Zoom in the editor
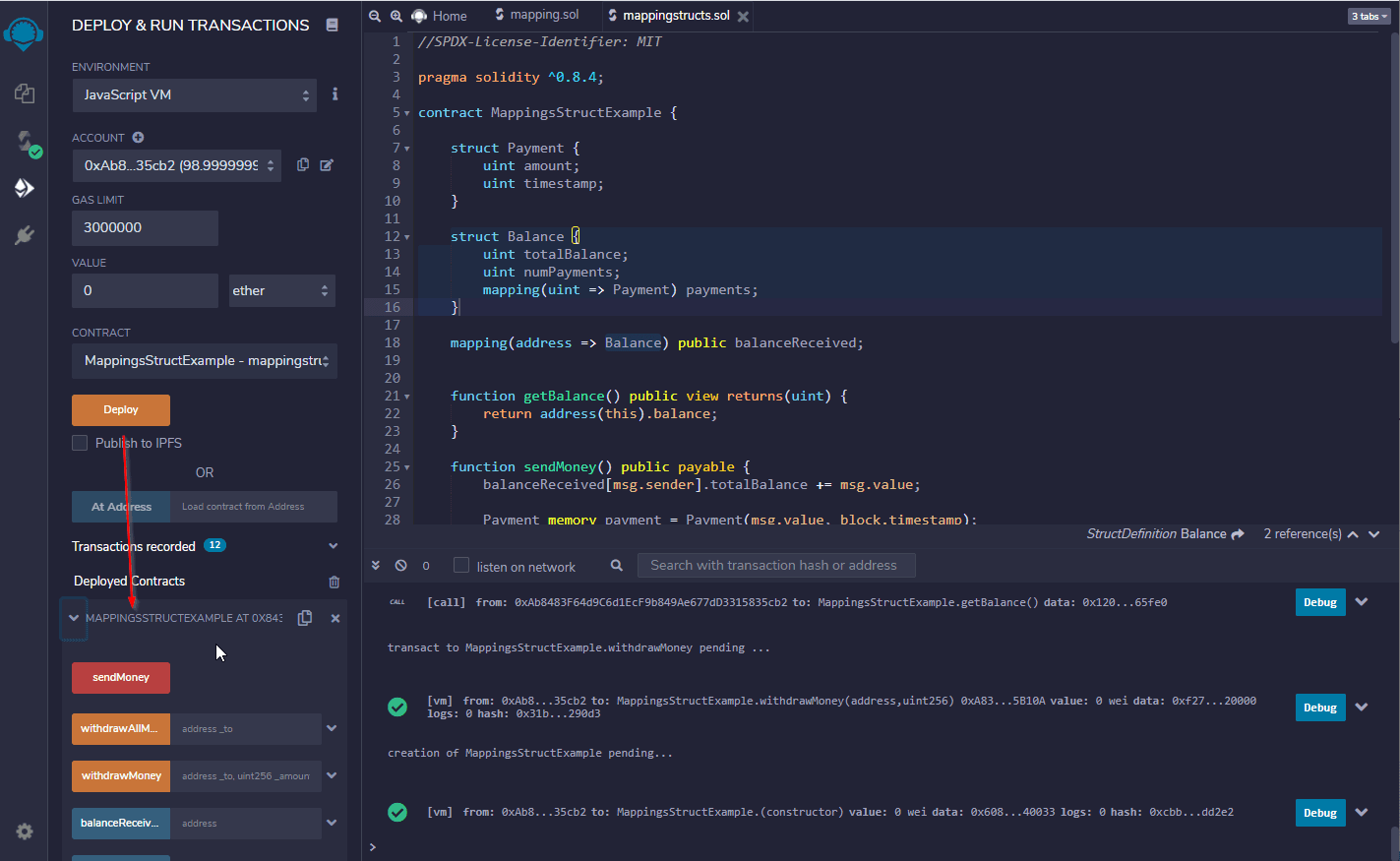1400x861 pixels. (x=396, y=16)
